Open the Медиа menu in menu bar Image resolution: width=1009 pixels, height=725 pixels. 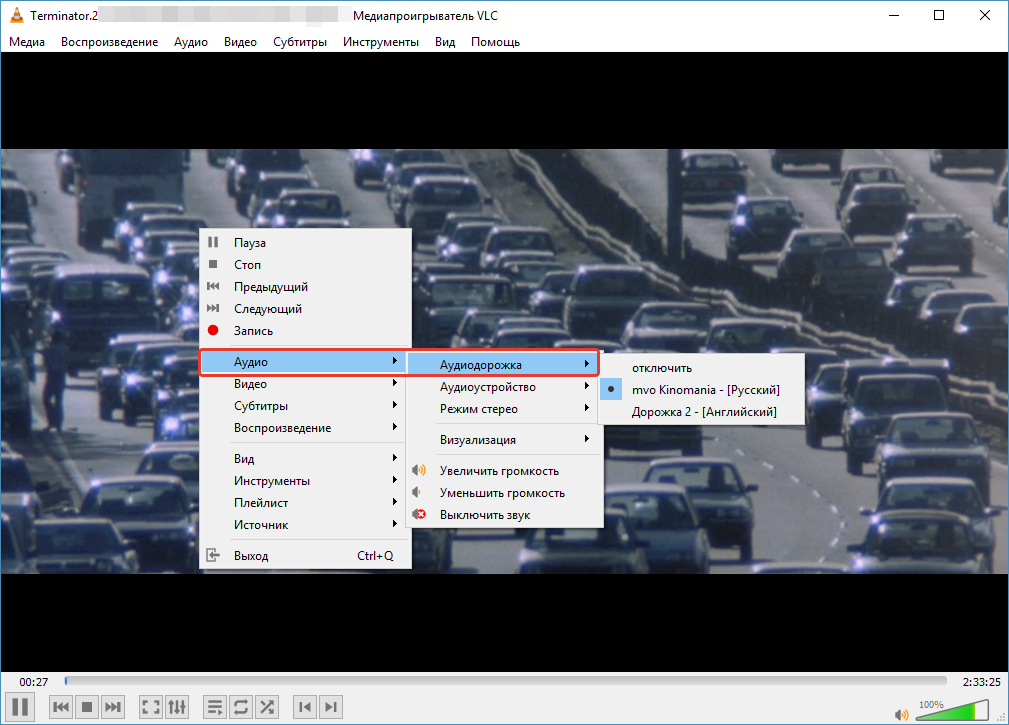(x=27, y=42)
